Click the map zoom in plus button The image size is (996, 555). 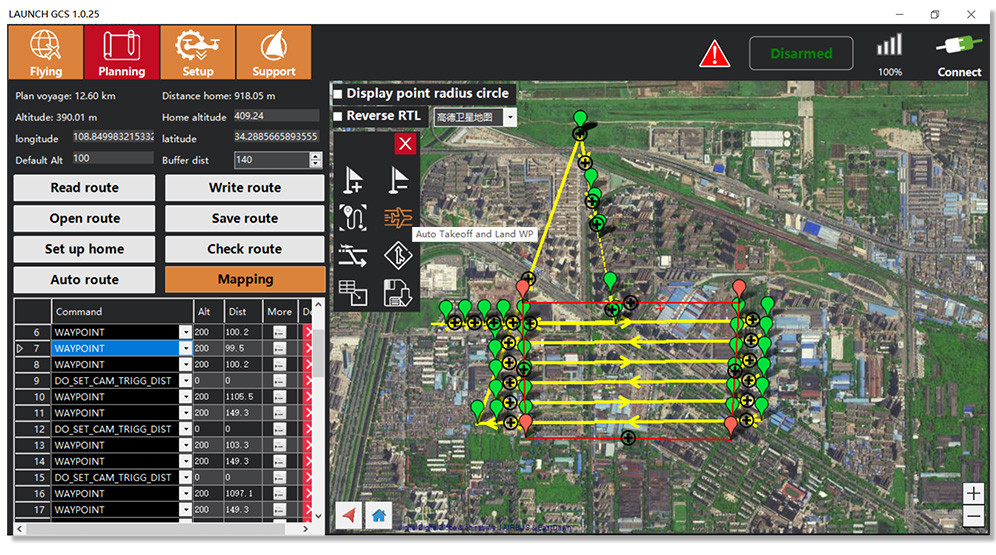point(973,493)
